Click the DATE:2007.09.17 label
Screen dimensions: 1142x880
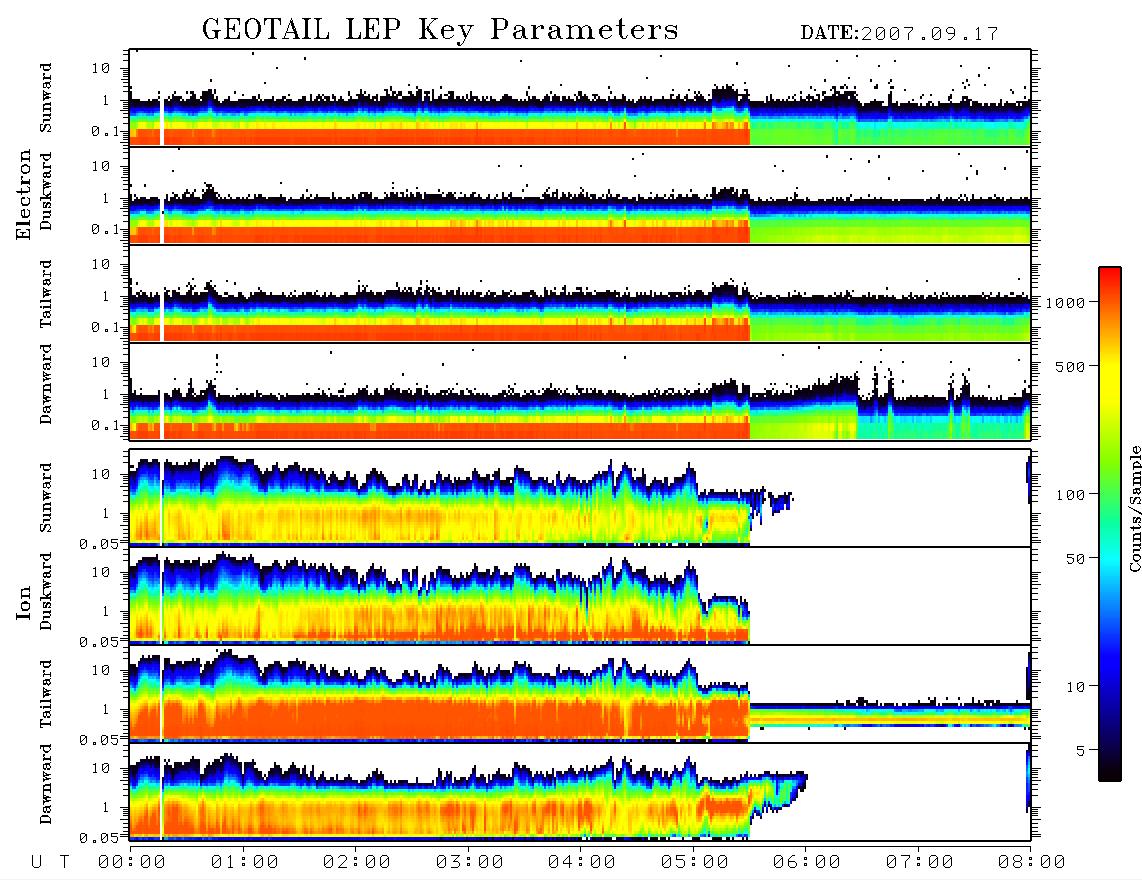click(899, 34)
